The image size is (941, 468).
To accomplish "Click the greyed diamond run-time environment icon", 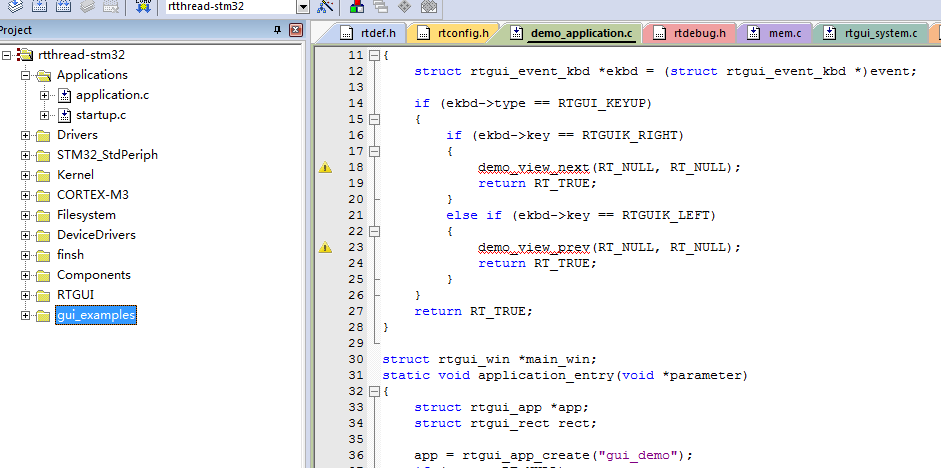I will pos(404,7).
